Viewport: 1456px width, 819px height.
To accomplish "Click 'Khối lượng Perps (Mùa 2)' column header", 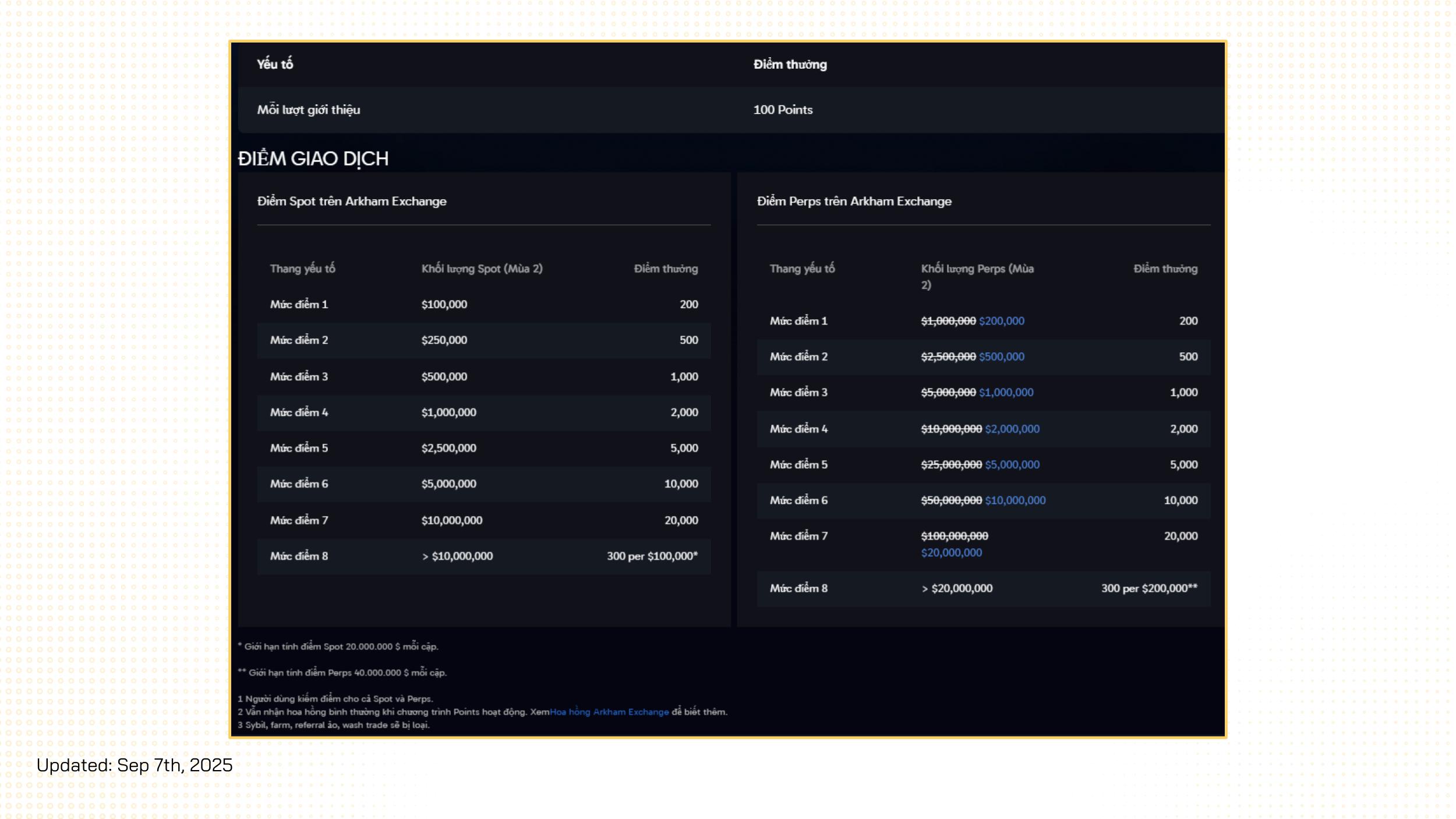I will pyautogui.click(x=977, y=277).
